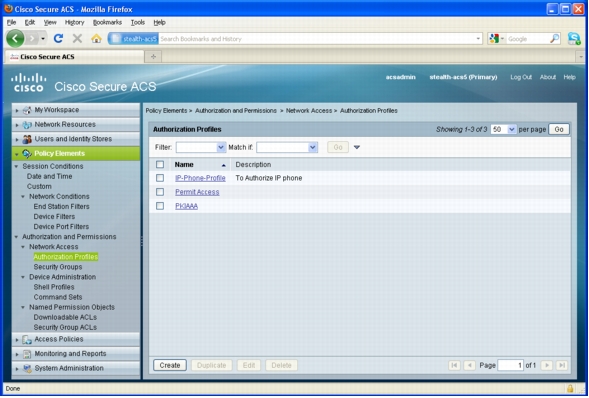The width and height of the screenshot is (589, 398).
Task: Go to last page icon
Action: click(562, 365)
